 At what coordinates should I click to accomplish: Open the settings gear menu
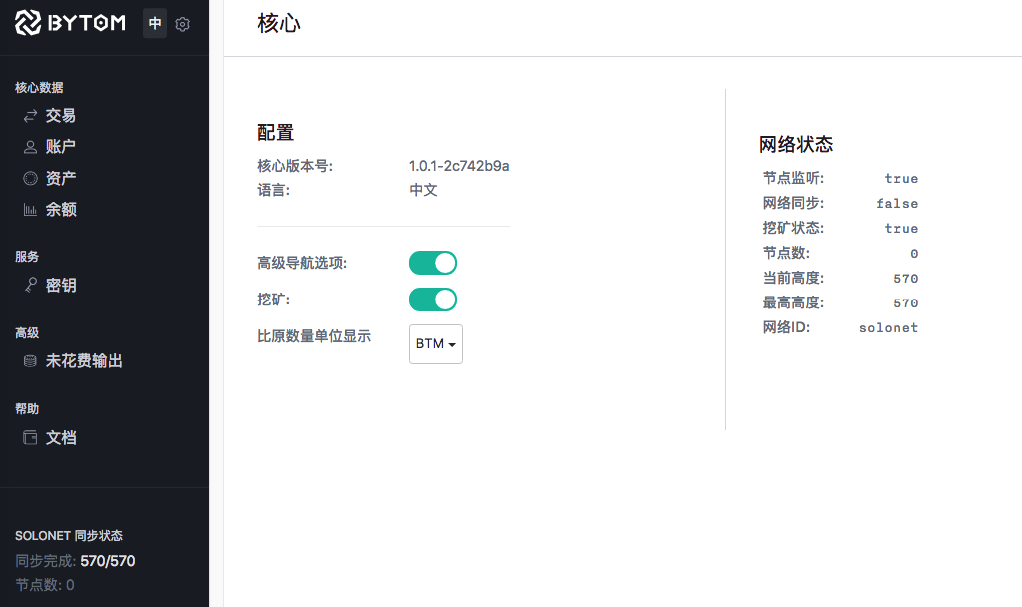(183, 23)
